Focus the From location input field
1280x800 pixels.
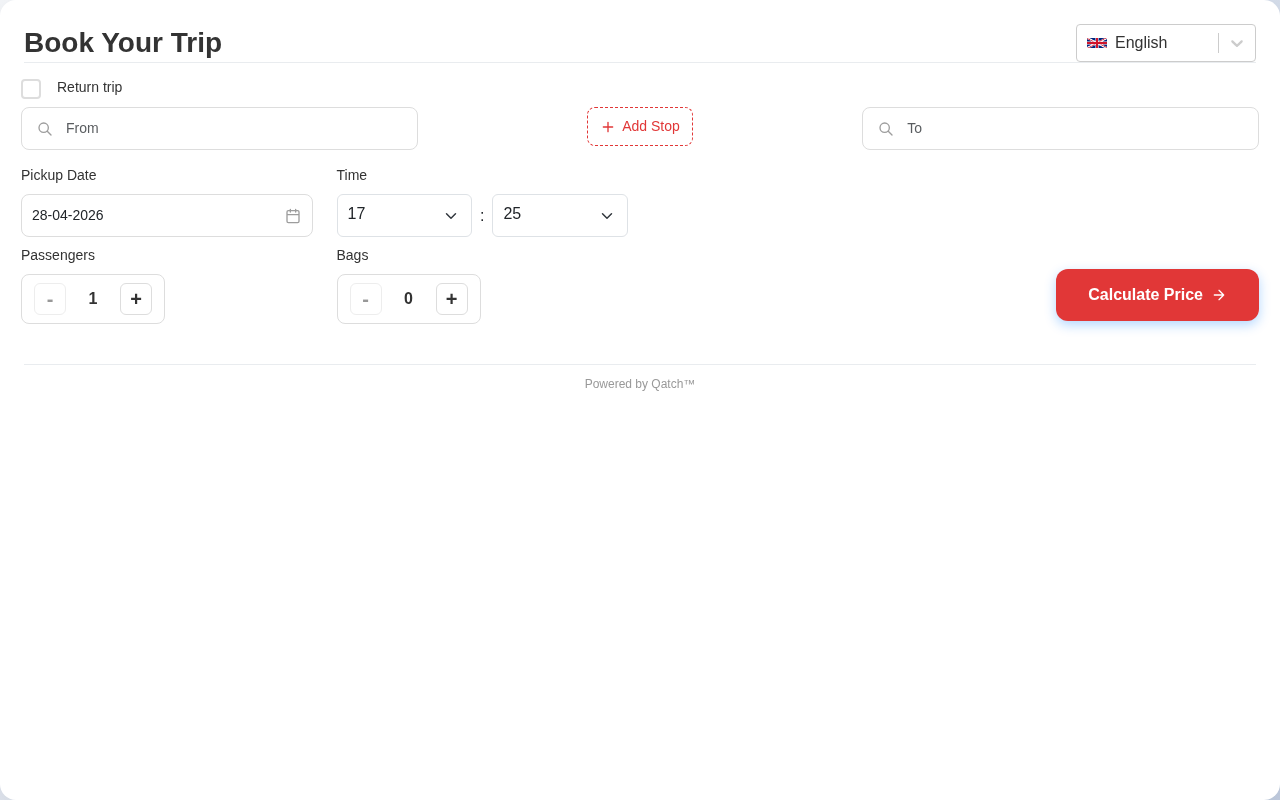coord(235,129)
